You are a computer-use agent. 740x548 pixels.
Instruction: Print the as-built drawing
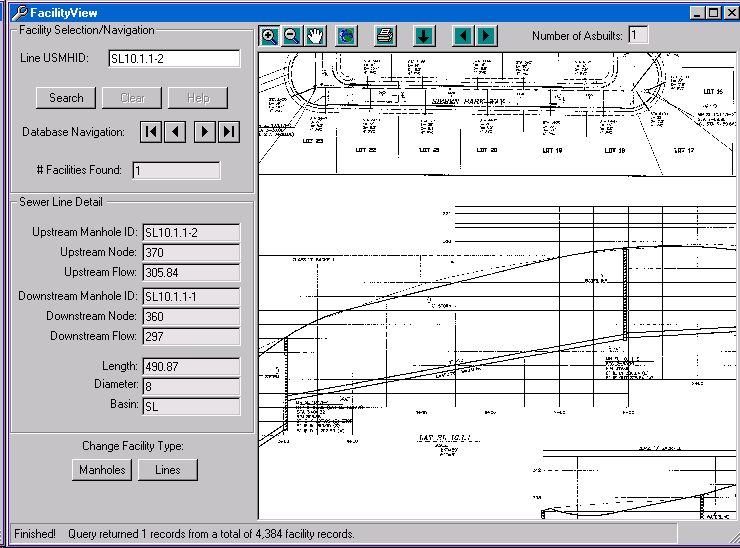tap(385, 36)
